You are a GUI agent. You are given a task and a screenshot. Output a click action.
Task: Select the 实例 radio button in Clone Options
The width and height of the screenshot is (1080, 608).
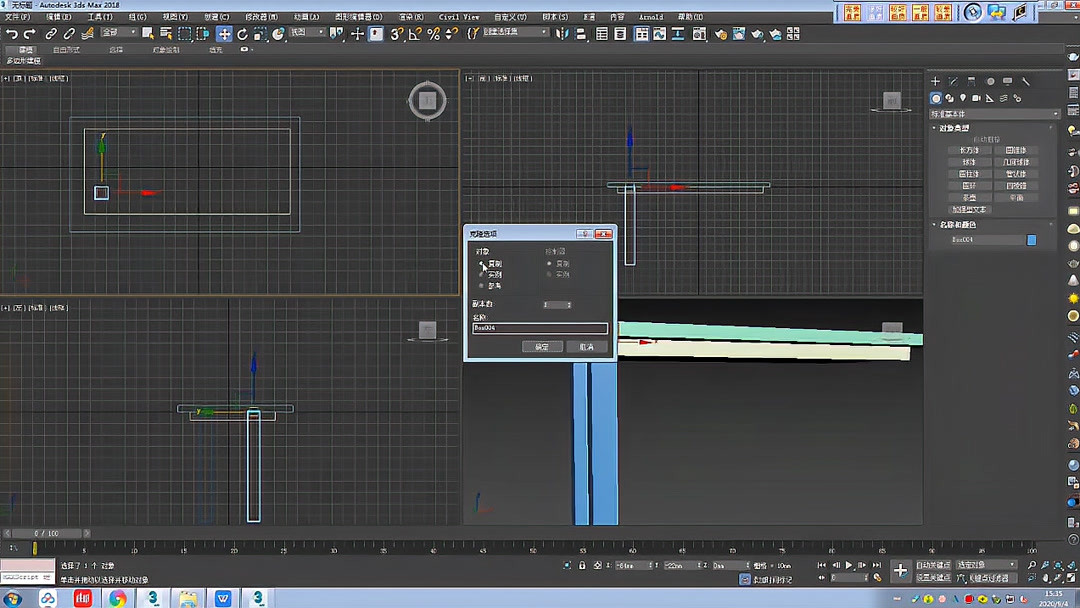point(482,274)
